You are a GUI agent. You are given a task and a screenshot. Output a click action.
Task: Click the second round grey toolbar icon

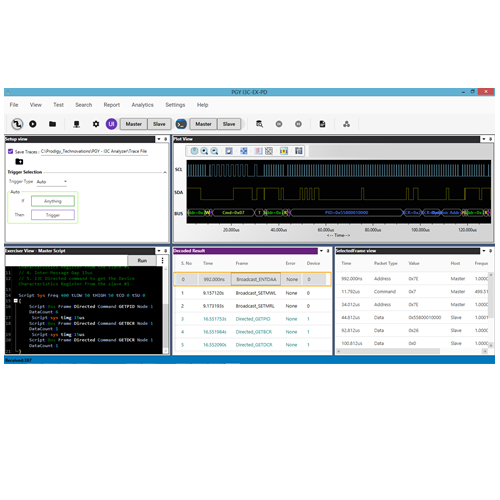point(298,124)
